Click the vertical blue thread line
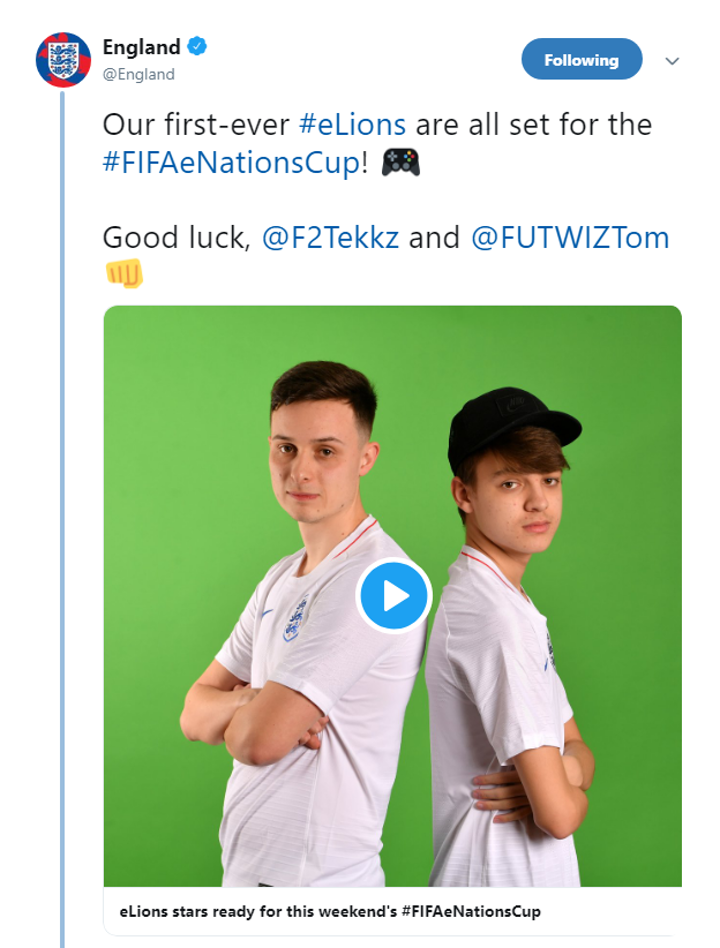The height and width of the screenshot is (948, 720). tap(63, 500)
